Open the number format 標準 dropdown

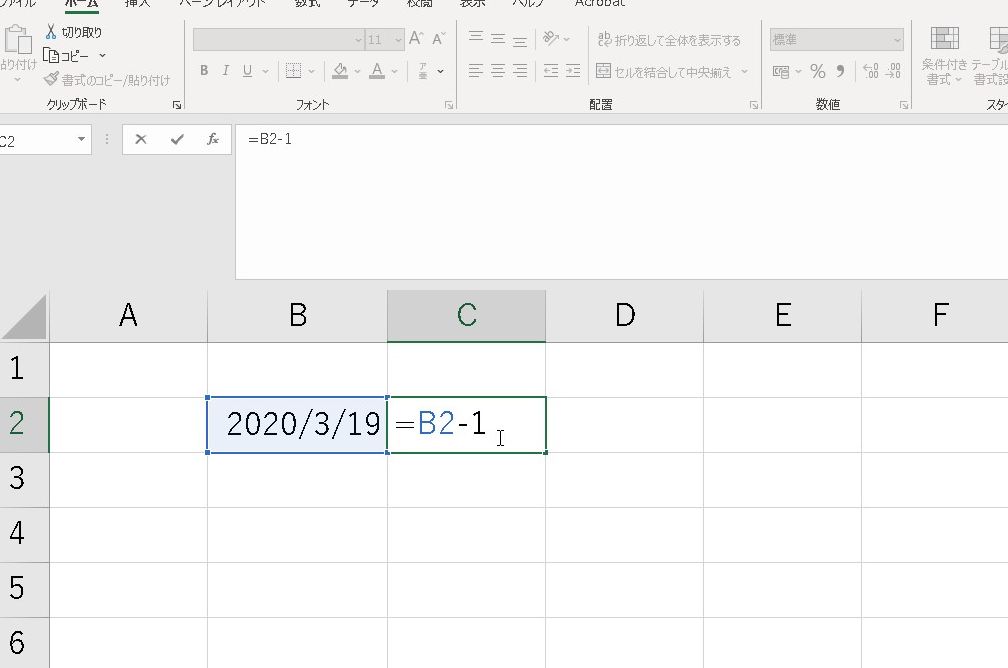pyautogui.click(x=896, y=40)
